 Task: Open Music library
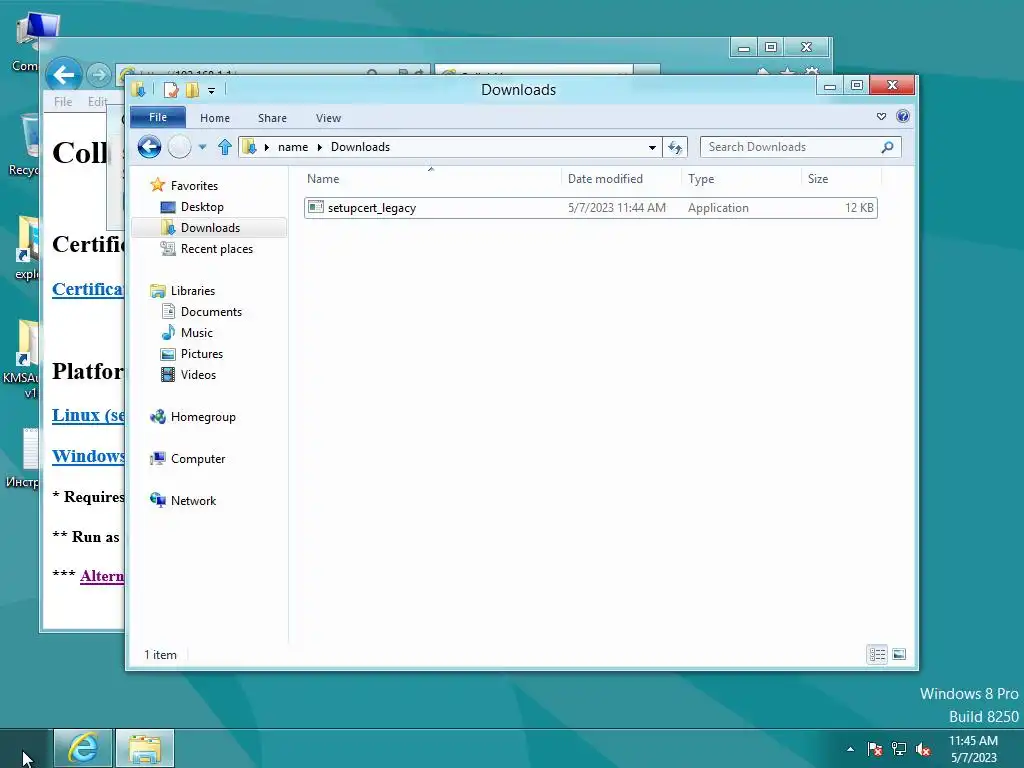tap(197, 332)
